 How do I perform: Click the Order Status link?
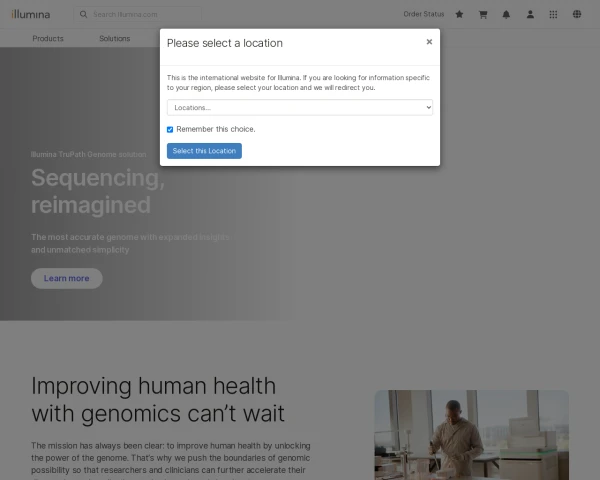[x=424, y=14]
